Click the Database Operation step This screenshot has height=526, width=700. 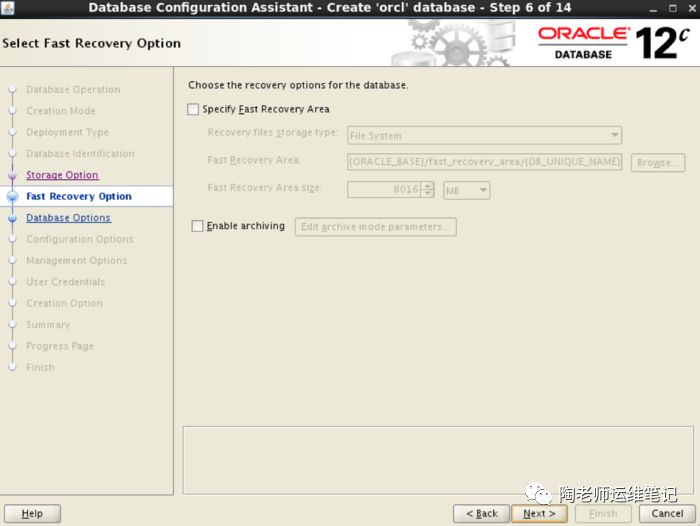pyautogui.click(x=73, y=90)
